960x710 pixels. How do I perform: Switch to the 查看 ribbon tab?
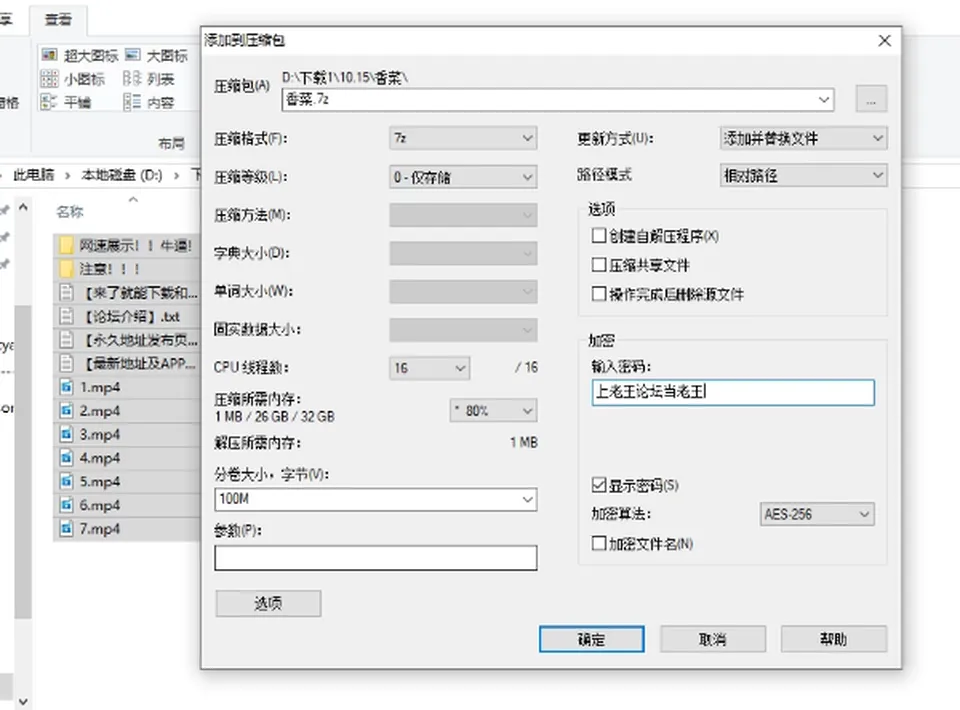click(58, 20)
